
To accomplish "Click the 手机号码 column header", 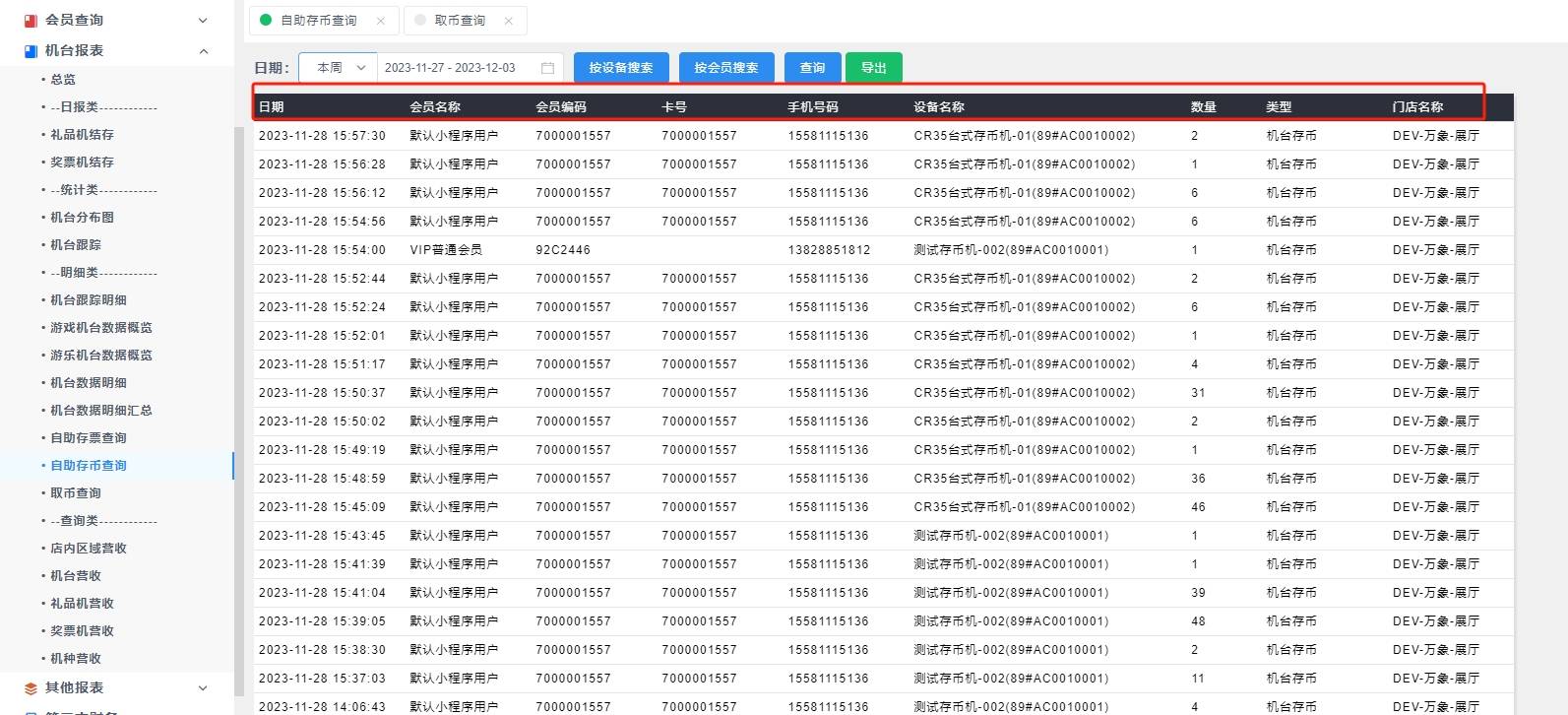I will point(813,107).
